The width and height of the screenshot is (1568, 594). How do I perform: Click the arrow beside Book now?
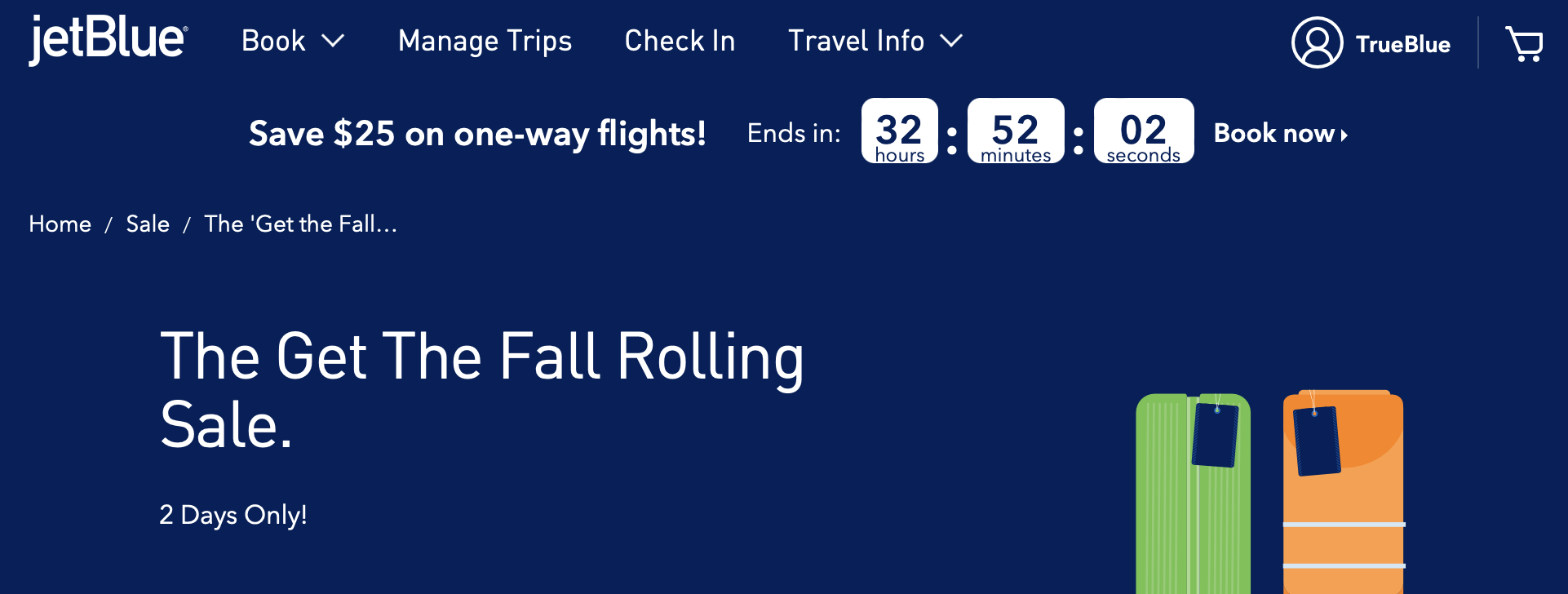pos(1344,135)
